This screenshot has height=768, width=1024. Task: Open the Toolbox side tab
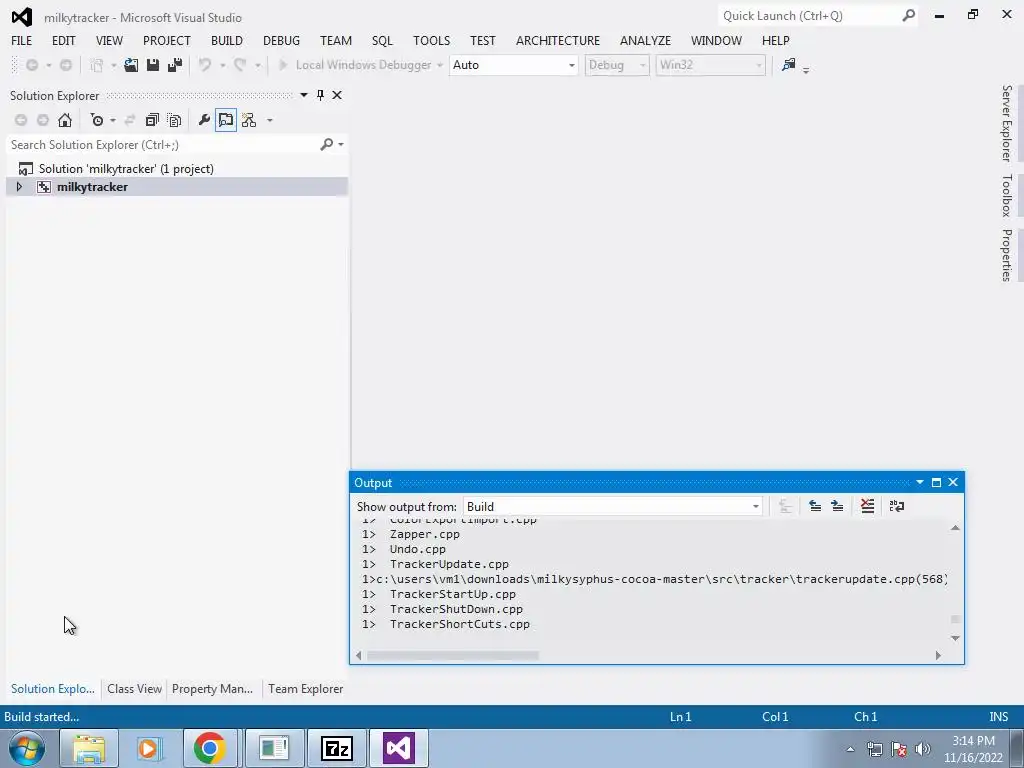(1007, 195)
